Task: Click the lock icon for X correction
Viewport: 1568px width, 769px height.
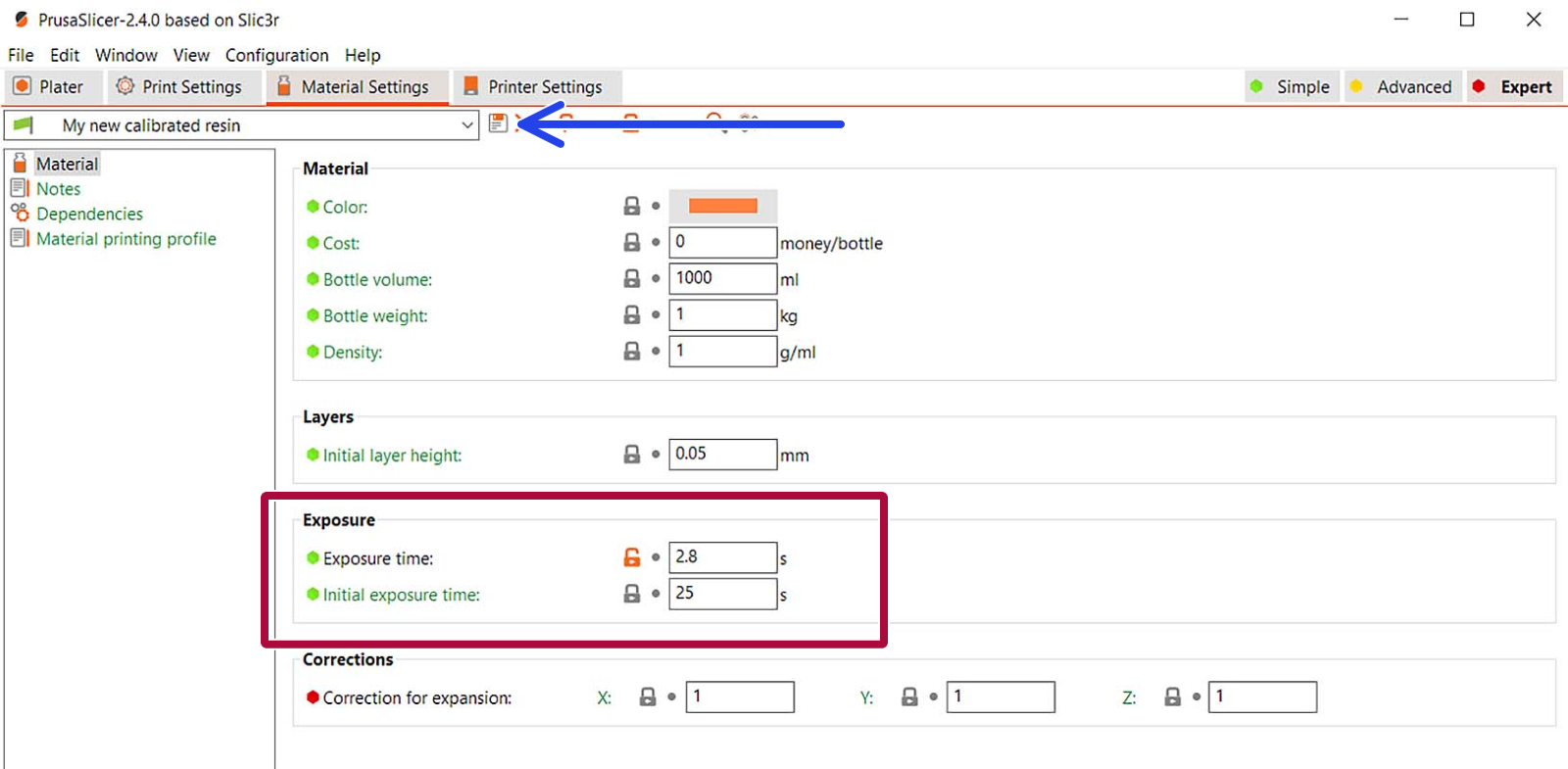Action: [648, 697]
